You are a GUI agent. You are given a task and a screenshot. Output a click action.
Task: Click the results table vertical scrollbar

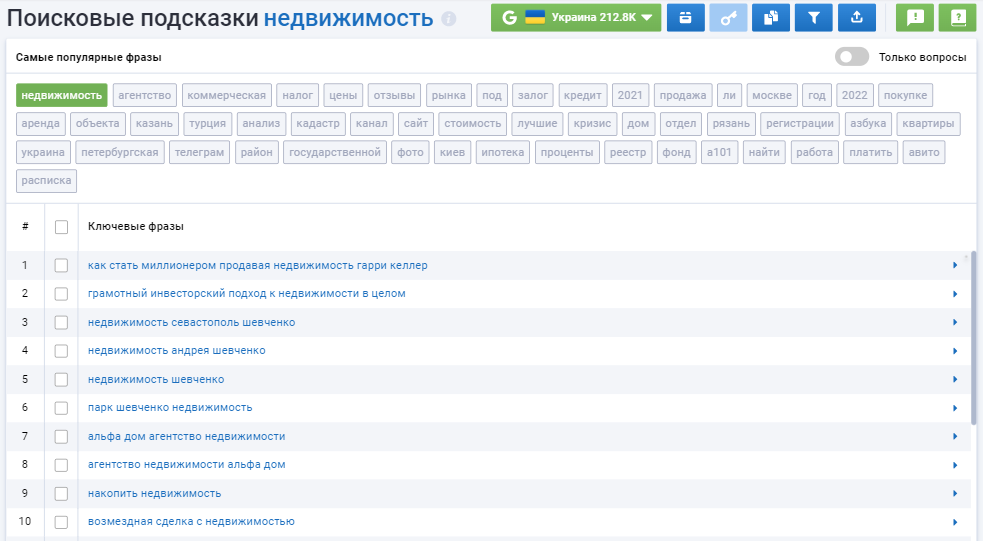click(x=974, y=339)
